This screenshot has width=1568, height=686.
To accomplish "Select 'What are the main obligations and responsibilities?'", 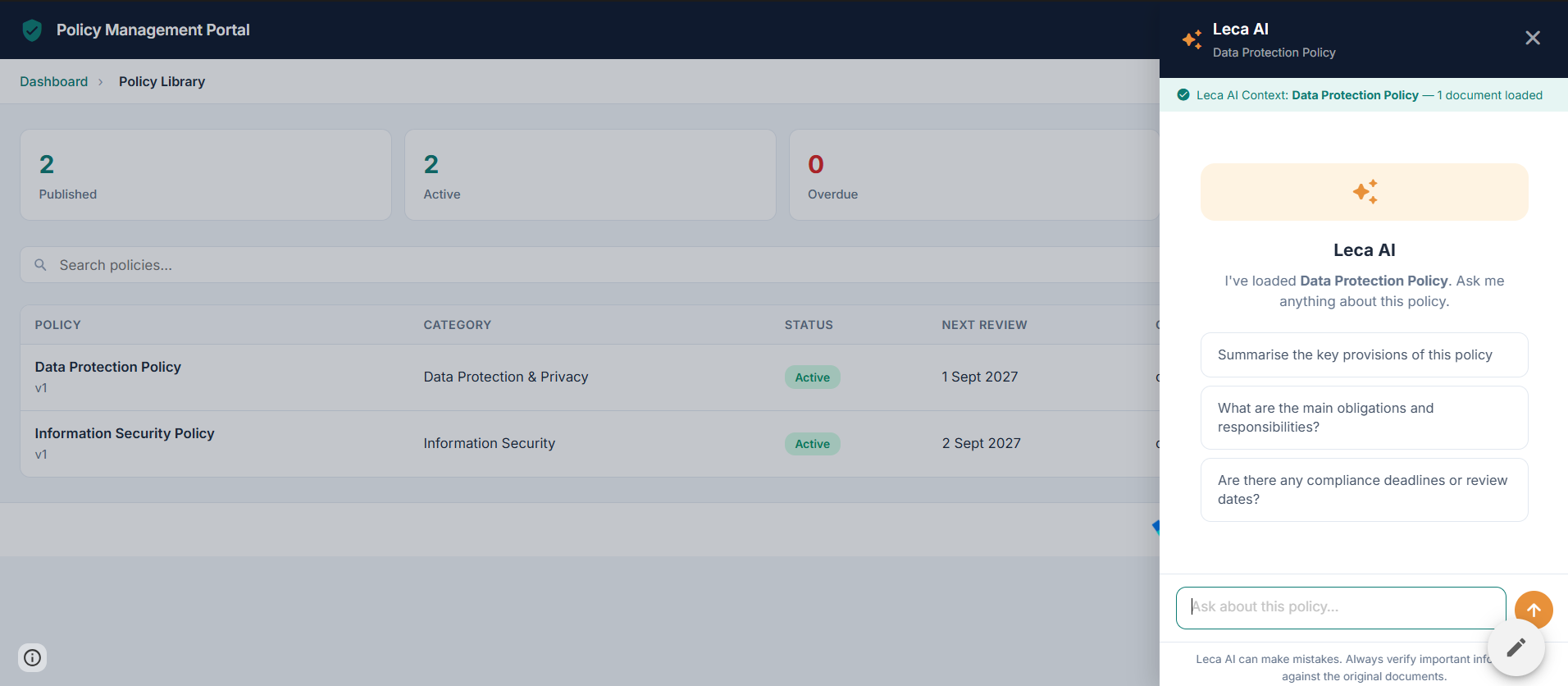I will (x=1364, y=418).
